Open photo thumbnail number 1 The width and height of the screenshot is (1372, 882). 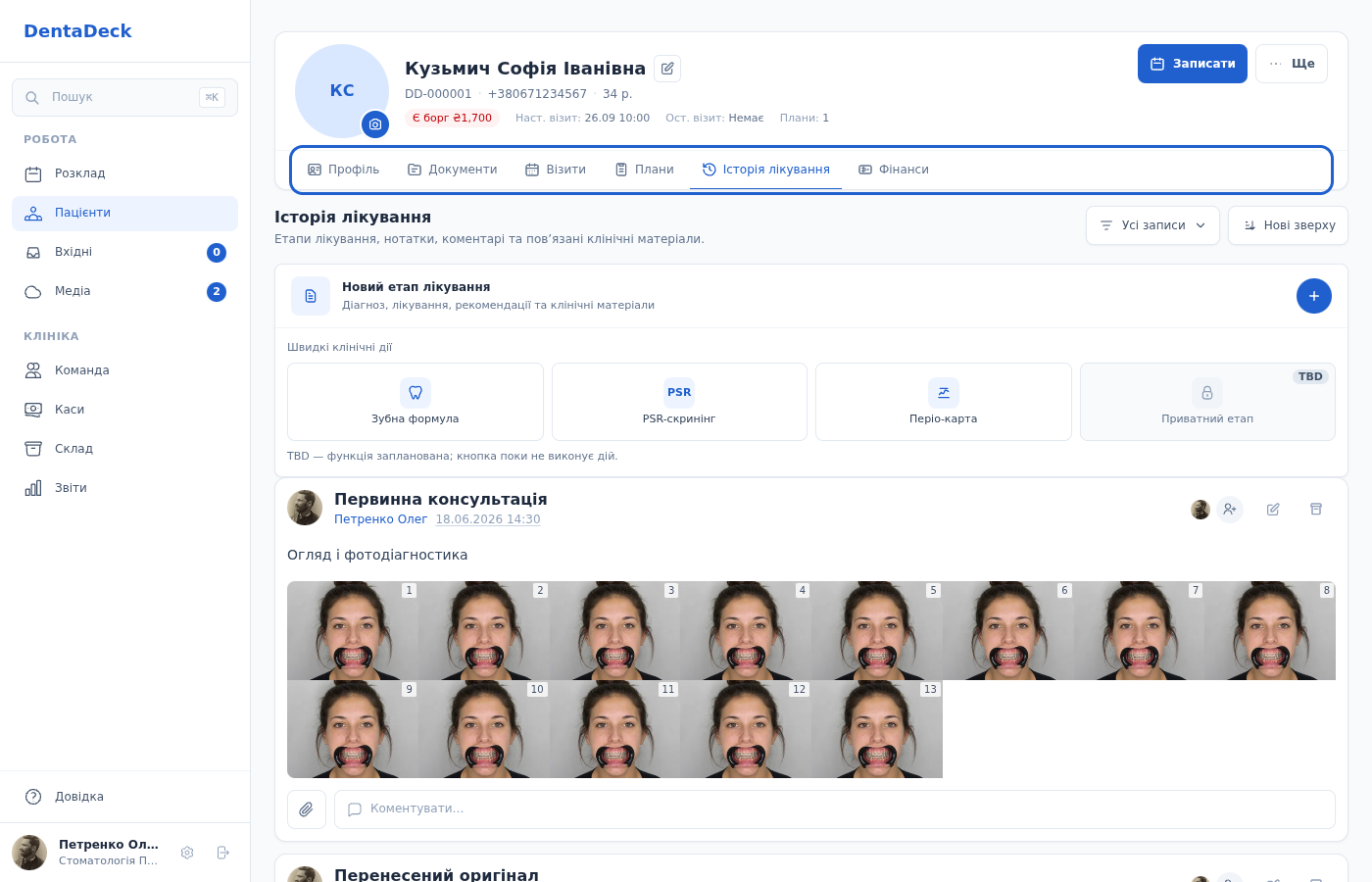[x=353, y=630]
